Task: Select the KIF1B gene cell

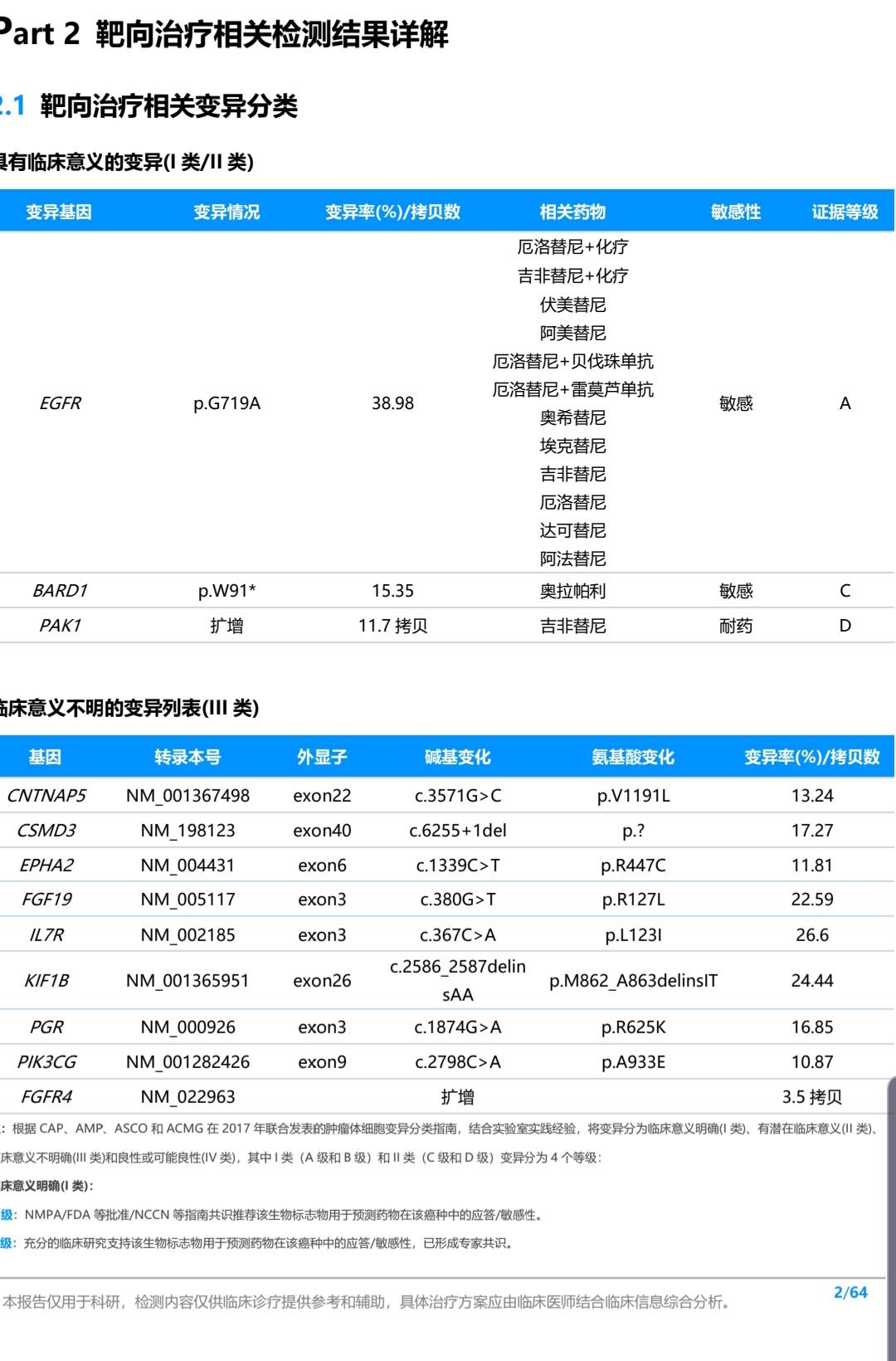Action: pyautogui.click(x=46, y=981)
